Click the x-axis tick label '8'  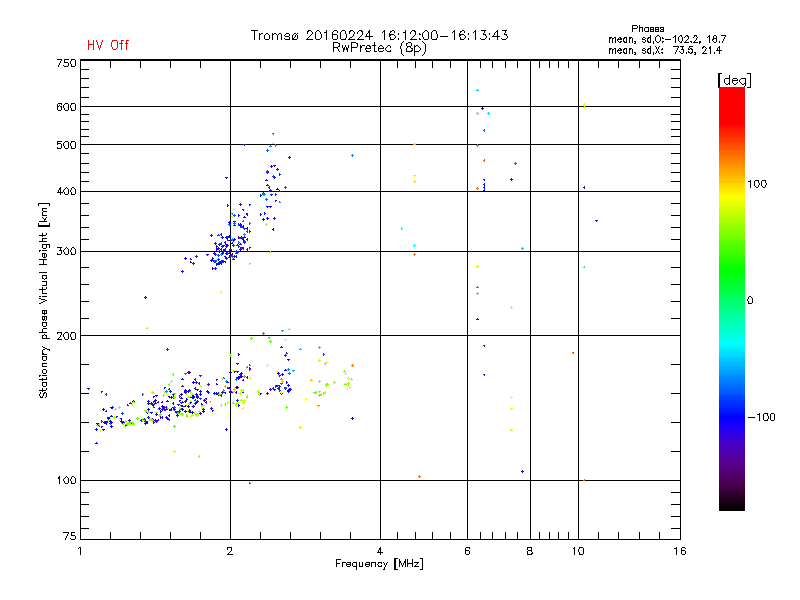pyautogui.click(x=530, y=551)
